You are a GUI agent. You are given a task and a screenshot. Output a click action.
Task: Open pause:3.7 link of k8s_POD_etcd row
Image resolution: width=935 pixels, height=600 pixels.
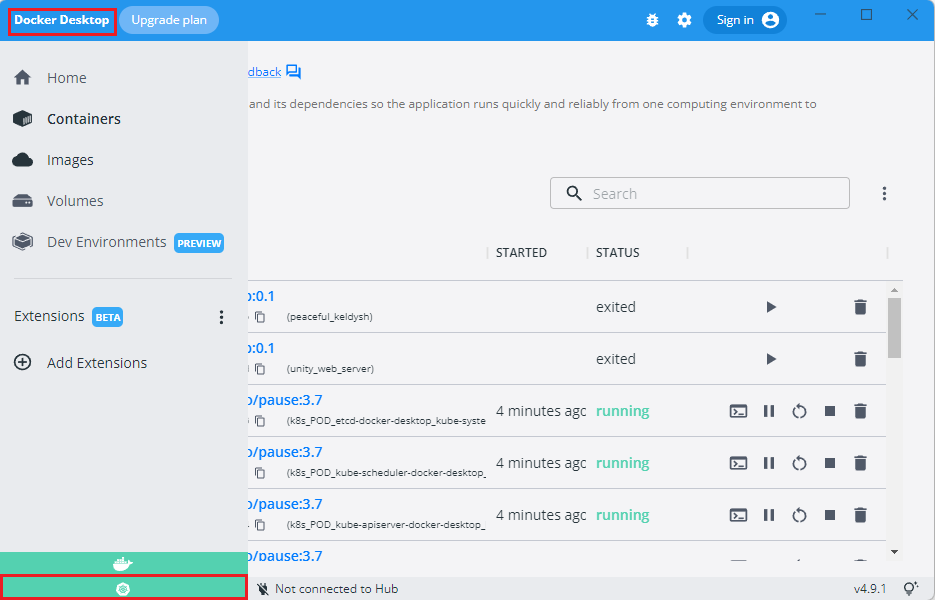[285, 400]
